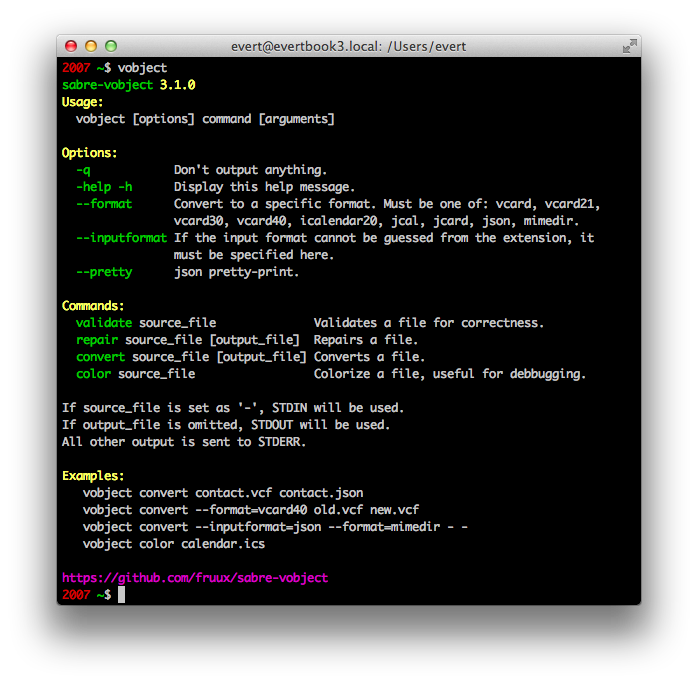Screen dimensions: 698x684
Task: Click 'Converts a file.' description
Action: 369,357
